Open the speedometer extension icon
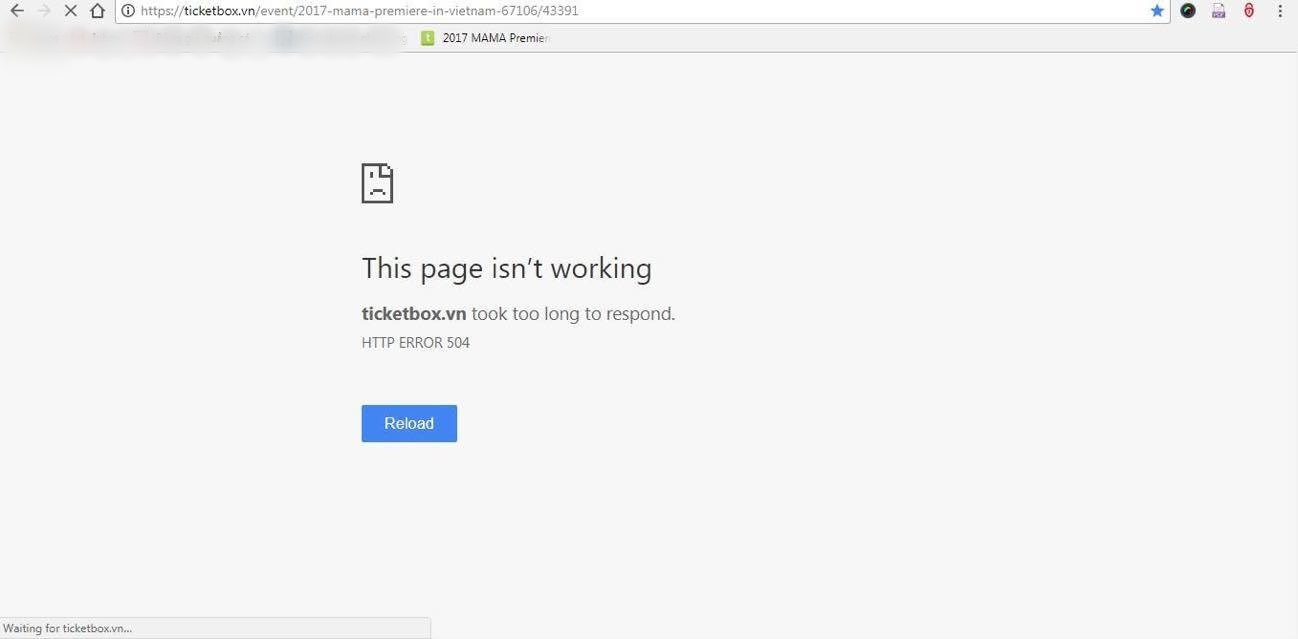This screenshot has width=1298, height=639. [x=1188, y=11]
